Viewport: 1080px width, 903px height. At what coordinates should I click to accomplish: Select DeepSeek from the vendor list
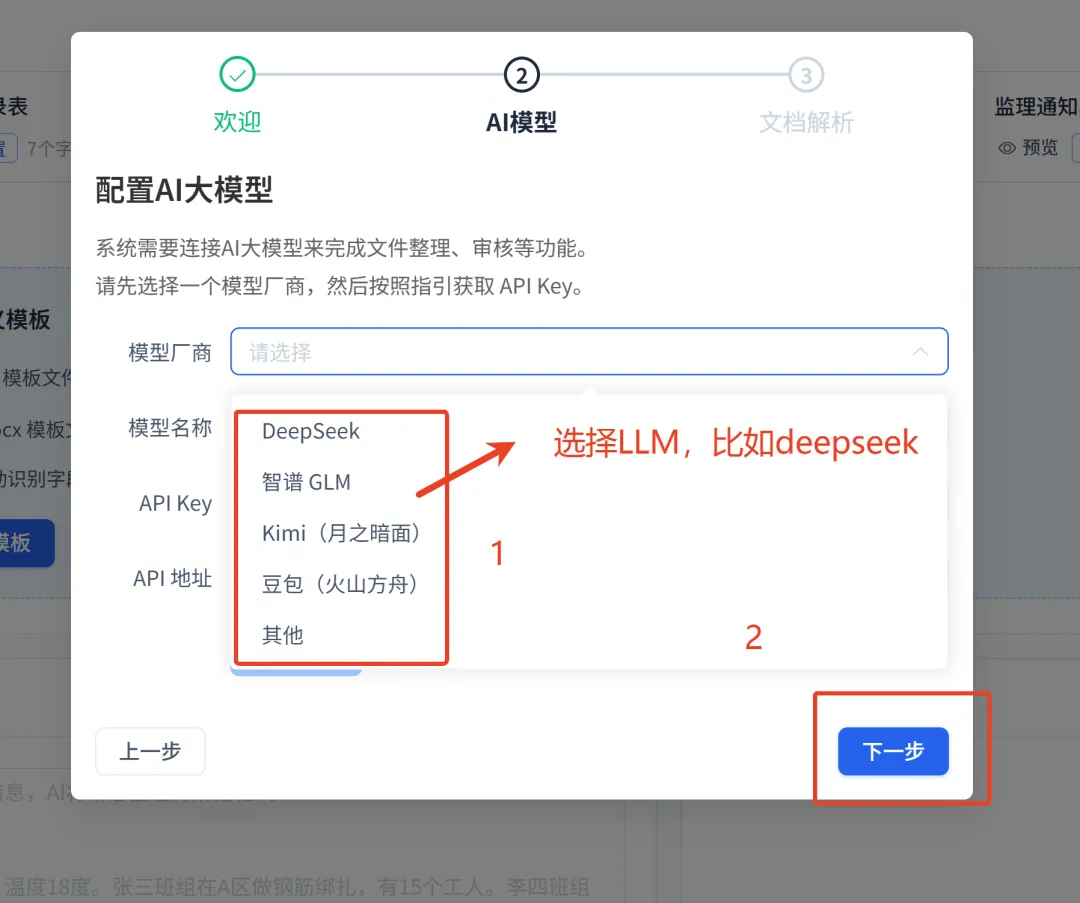[x=311, y=431]
